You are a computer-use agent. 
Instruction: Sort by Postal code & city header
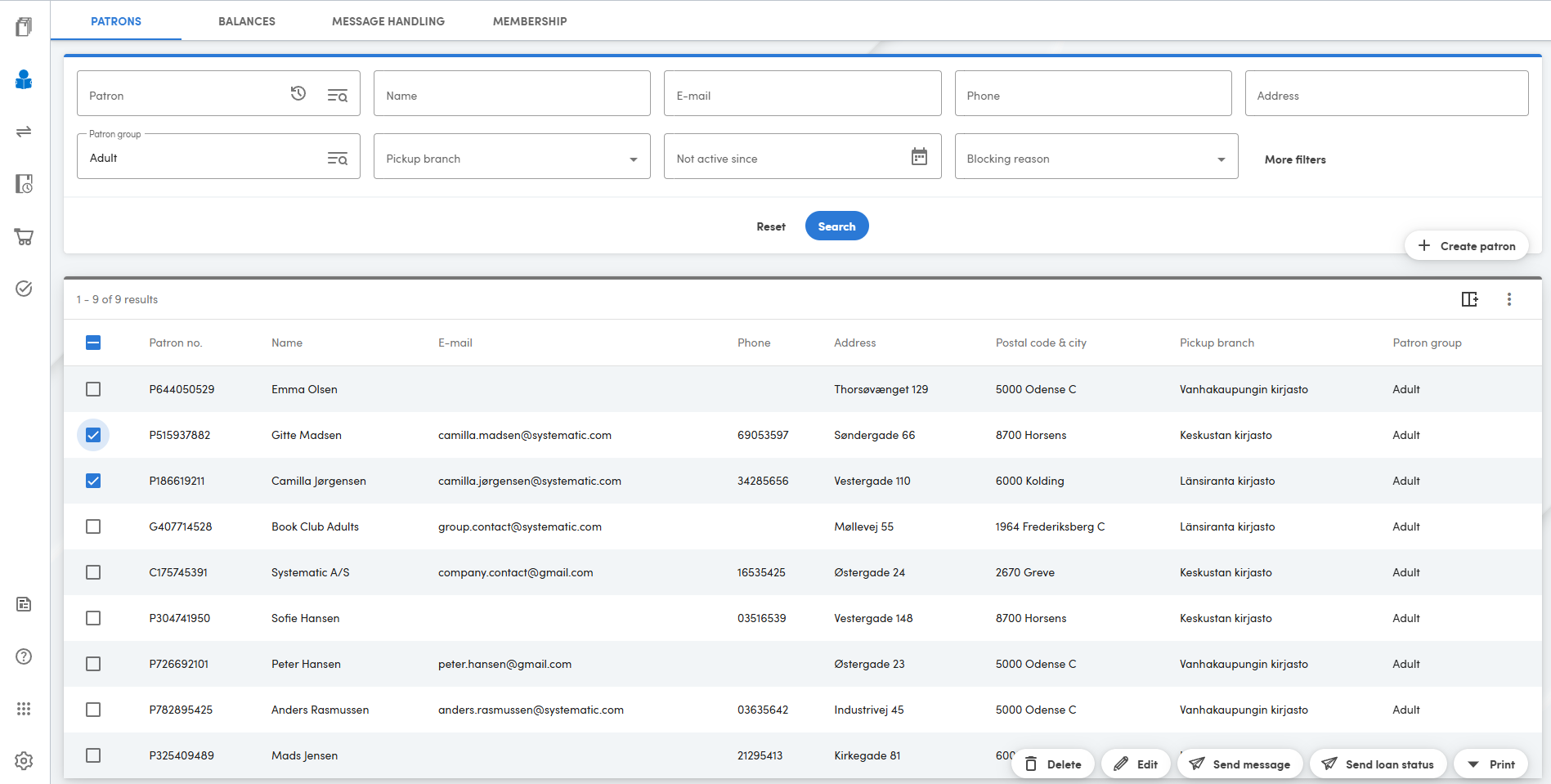click(x=1041, y=343)
